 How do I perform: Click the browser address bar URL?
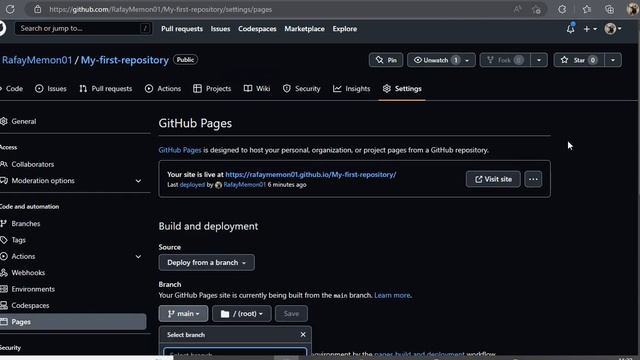tap(160, 9)
